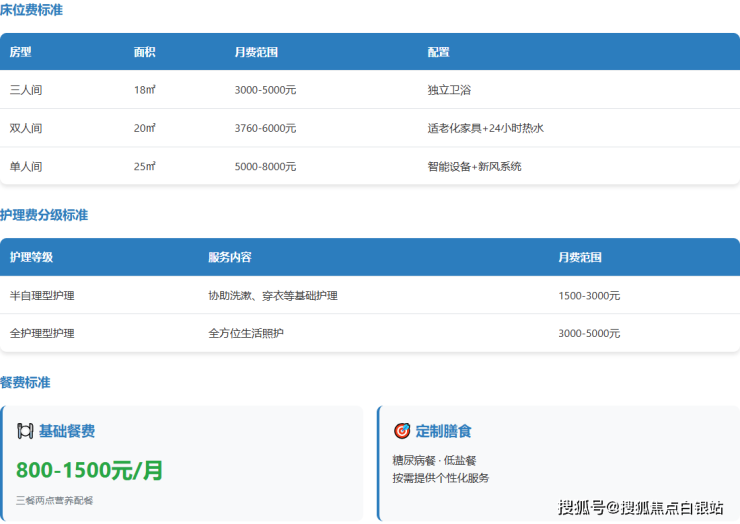The height and width of the screenshot is (524, 740).
Task: Click the 护理费分级标准 section heading
Action: pos(44,215)
